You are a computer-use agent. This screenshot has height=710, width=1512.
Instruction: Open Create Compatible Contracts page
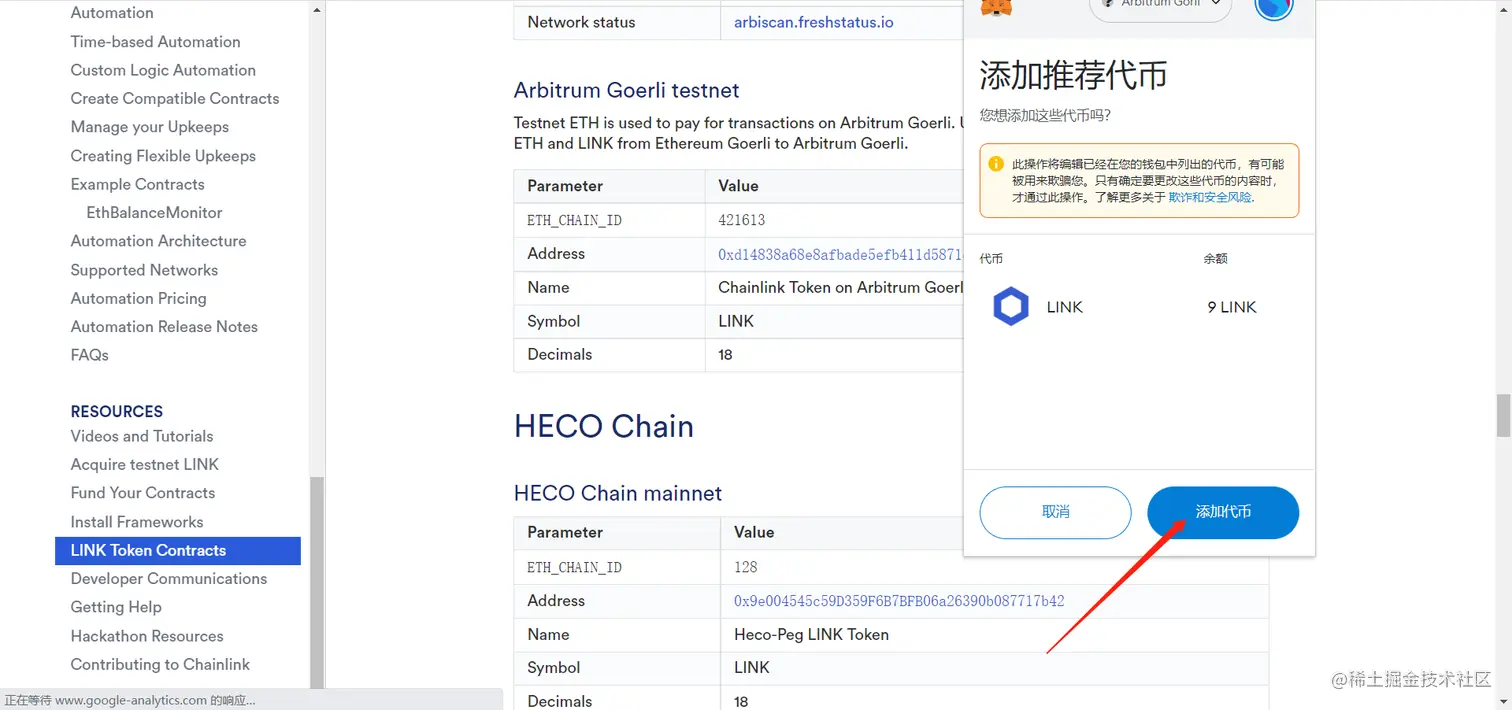point(175,98)
